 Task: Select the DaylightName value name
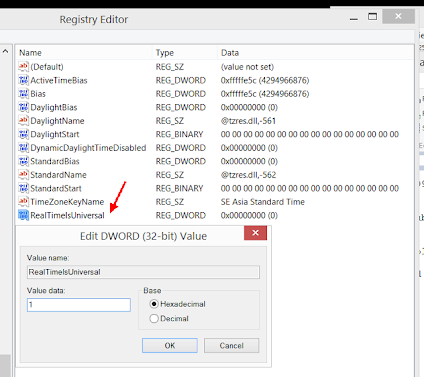coord(57,121)
